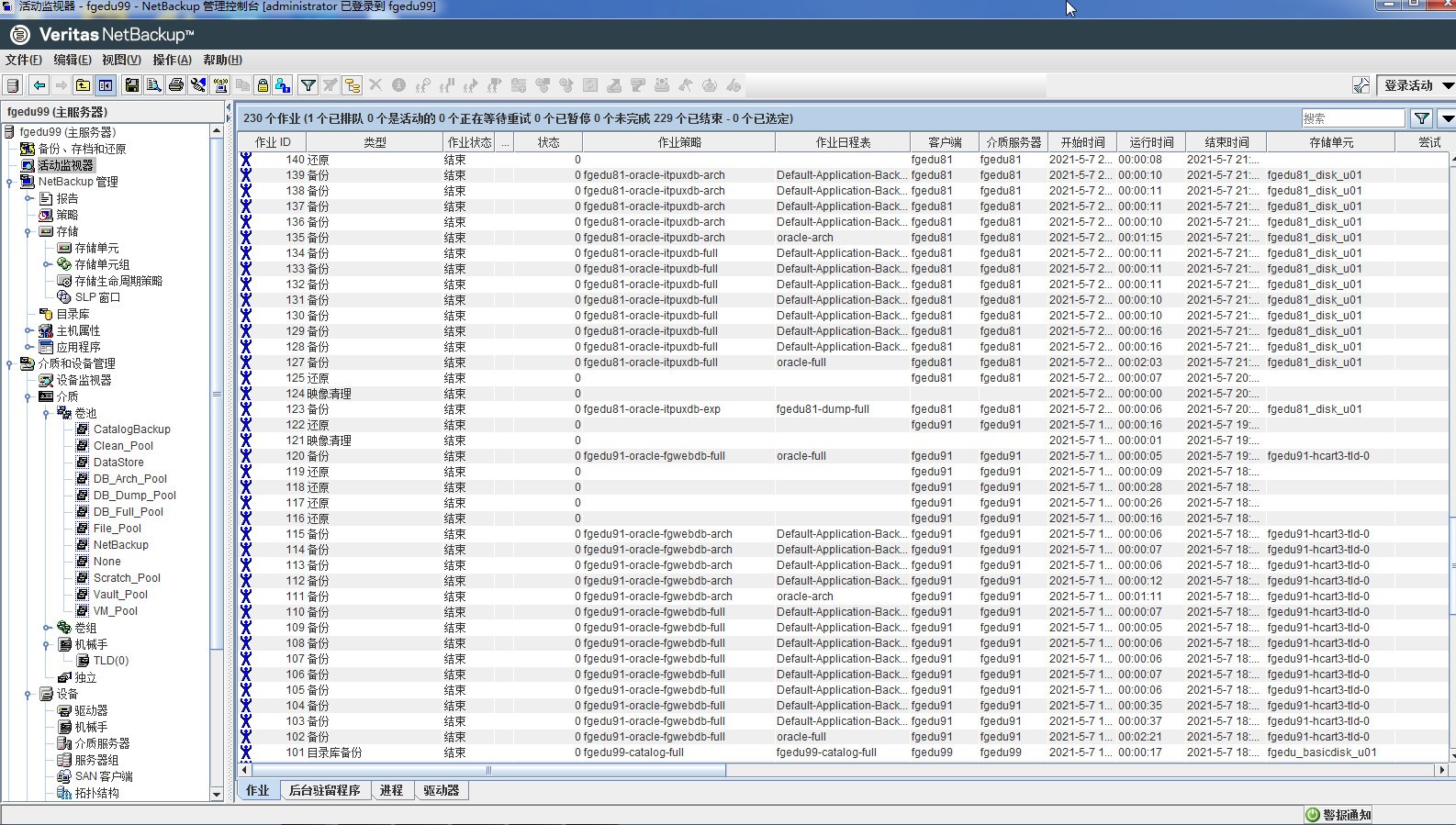Click the icon left of 登录活动
This screenshot has width=1456, height=825.
1361,85
